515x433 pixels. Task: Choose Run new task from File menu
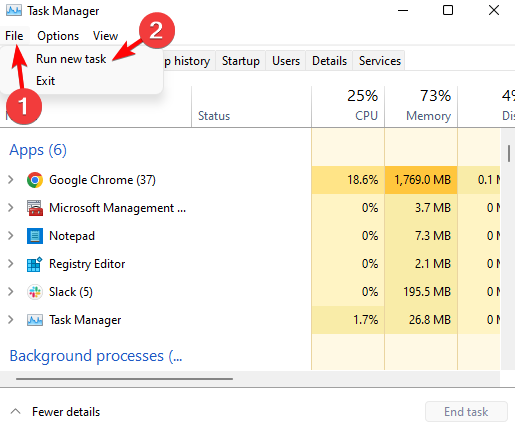(71, 59)
